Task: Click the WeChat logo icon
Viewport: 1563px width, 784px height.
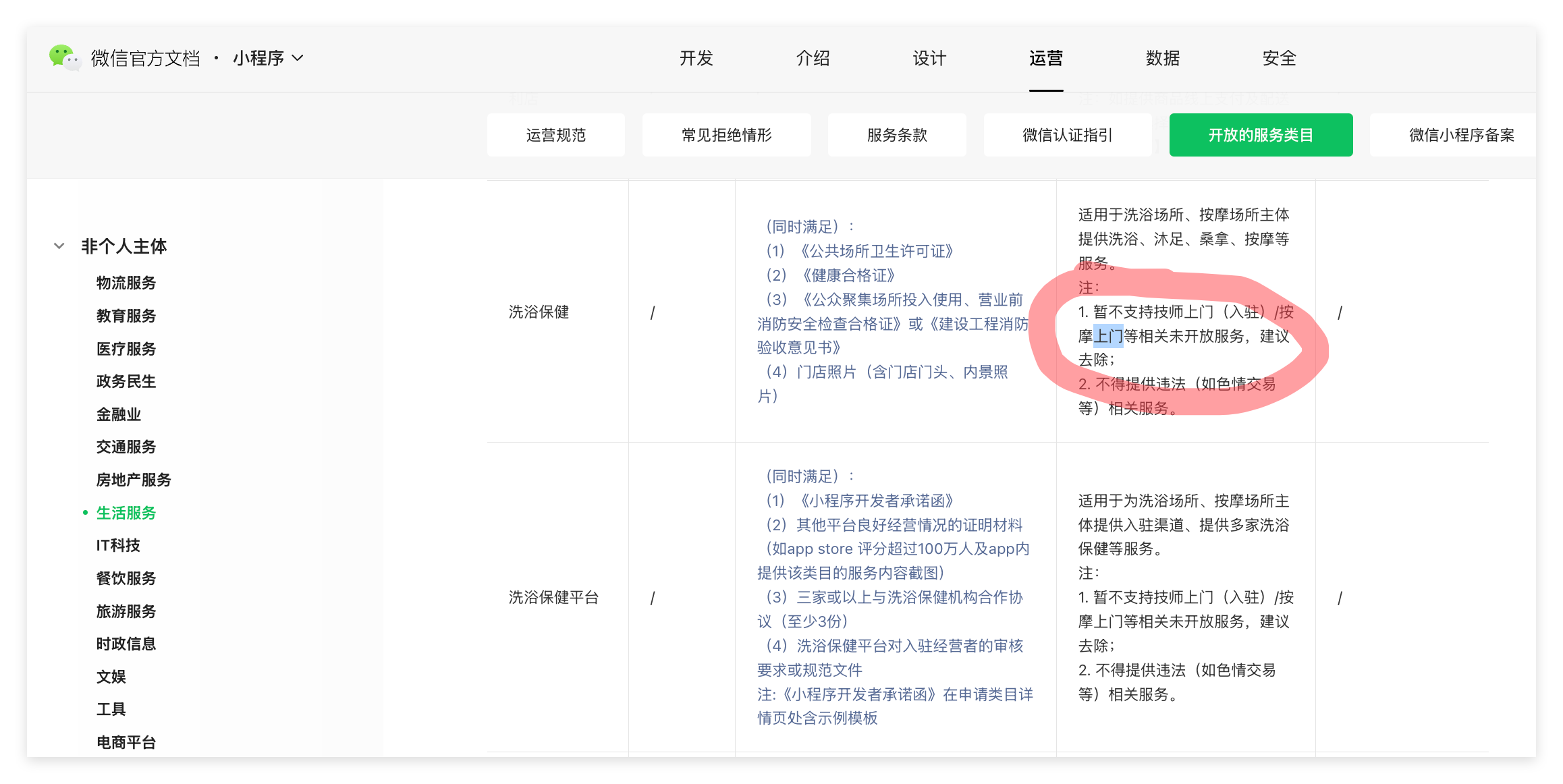Action: pos(64,58)
